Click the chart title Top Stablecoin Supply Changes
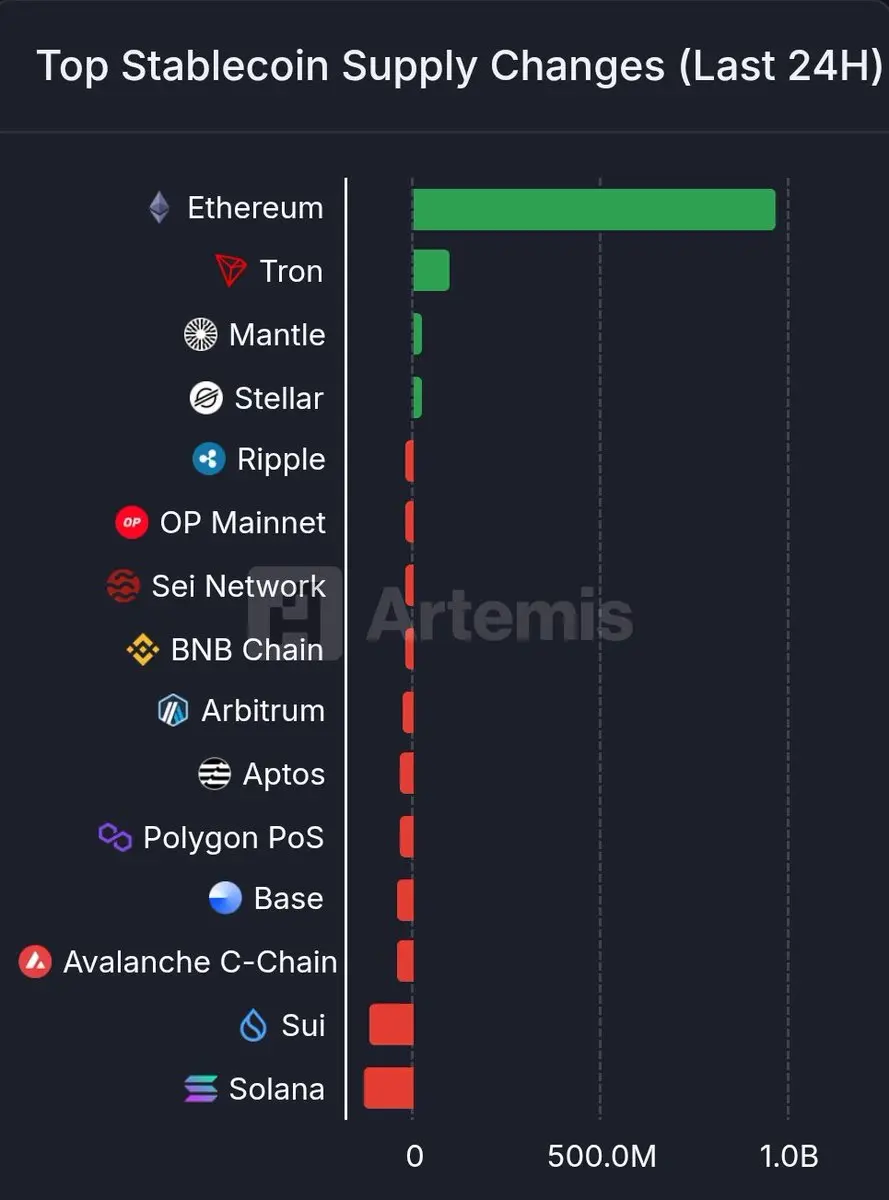Image resolution: width=889 pixels, height=1200 pixels. tap(350, 67)
